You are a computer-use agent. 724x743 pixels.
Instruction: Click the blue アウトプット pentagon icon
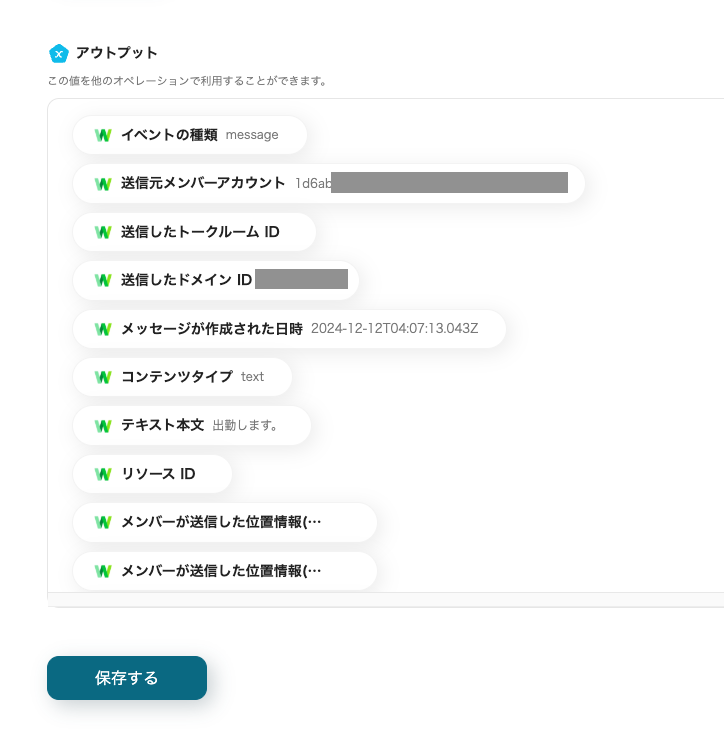click(x=59, y=53)
